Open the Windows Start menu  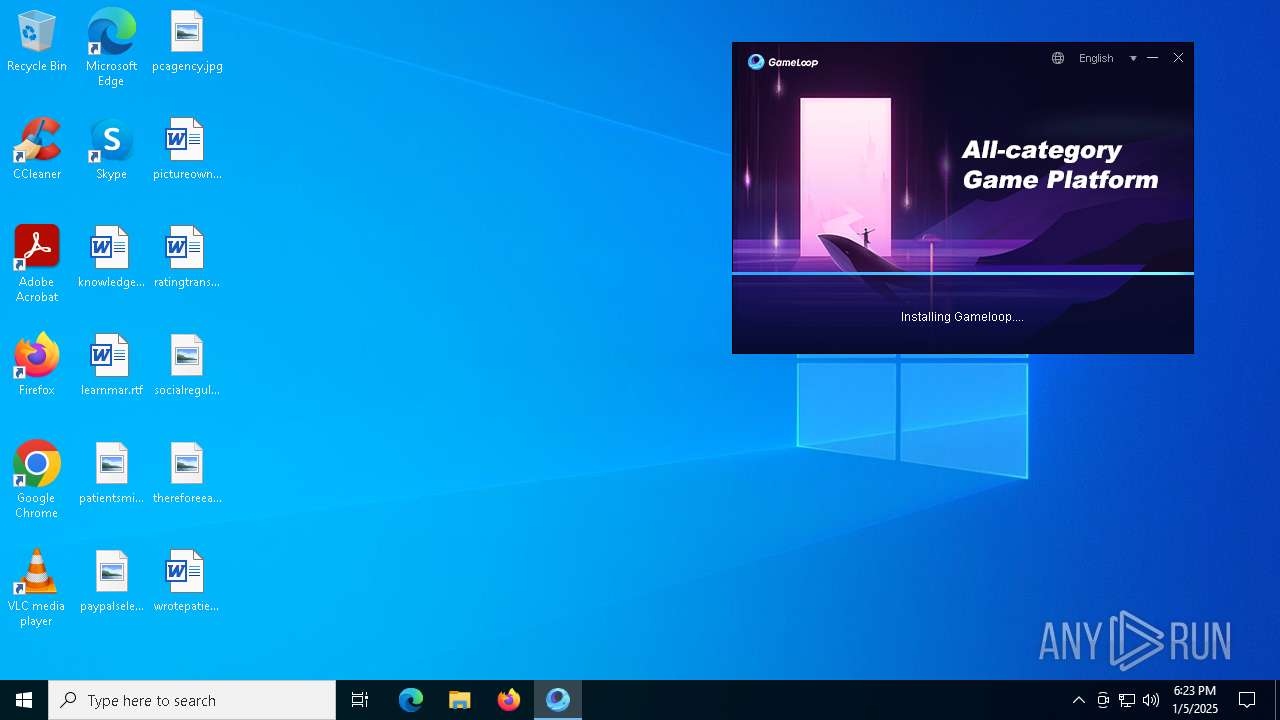click(24, 700)
